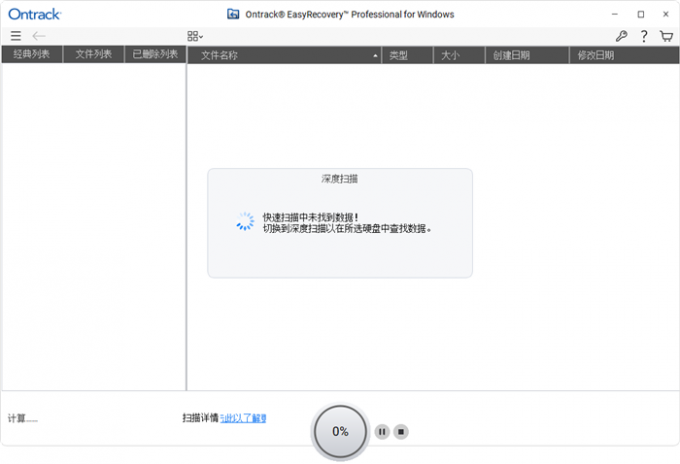
Task: Switch to the 经典列表 tab
Action: (x=32, y=54)
